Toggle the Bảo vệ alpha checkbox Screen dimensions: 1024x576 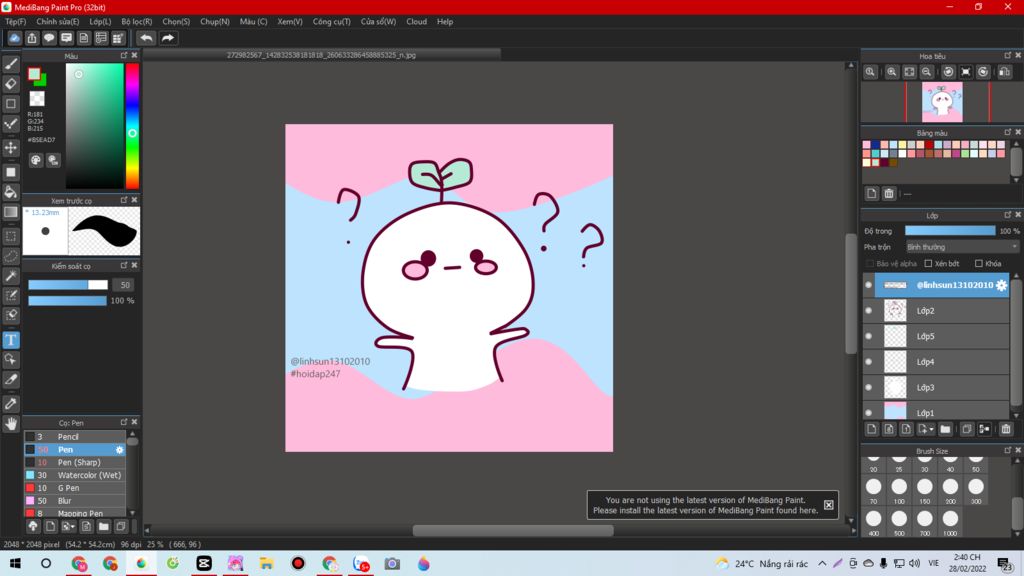point(870,264)
